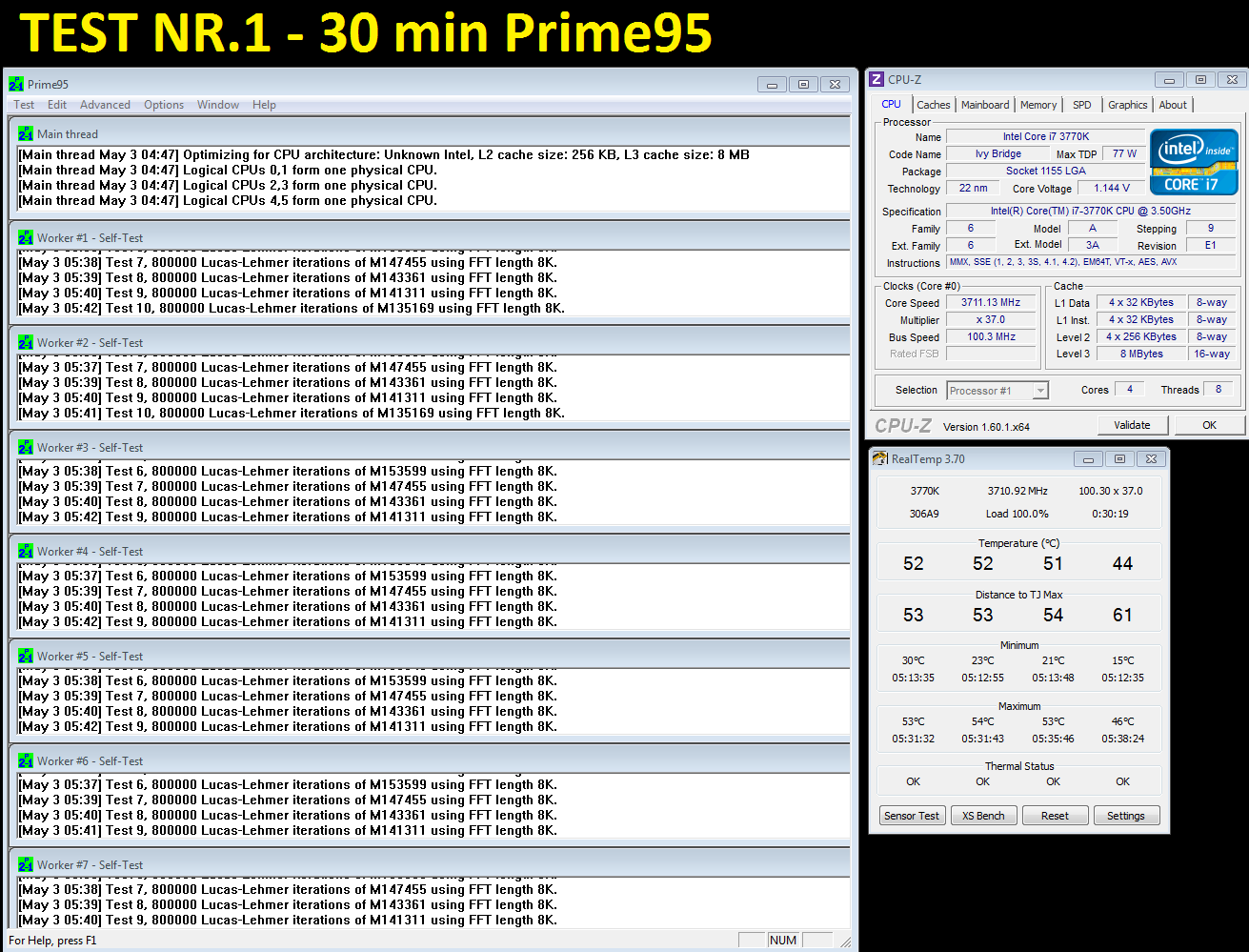The height and width of the screenshot is (952, 1249).
Task: Click the Worker #1 Self-Test window icon
Action: click(26, 237)
